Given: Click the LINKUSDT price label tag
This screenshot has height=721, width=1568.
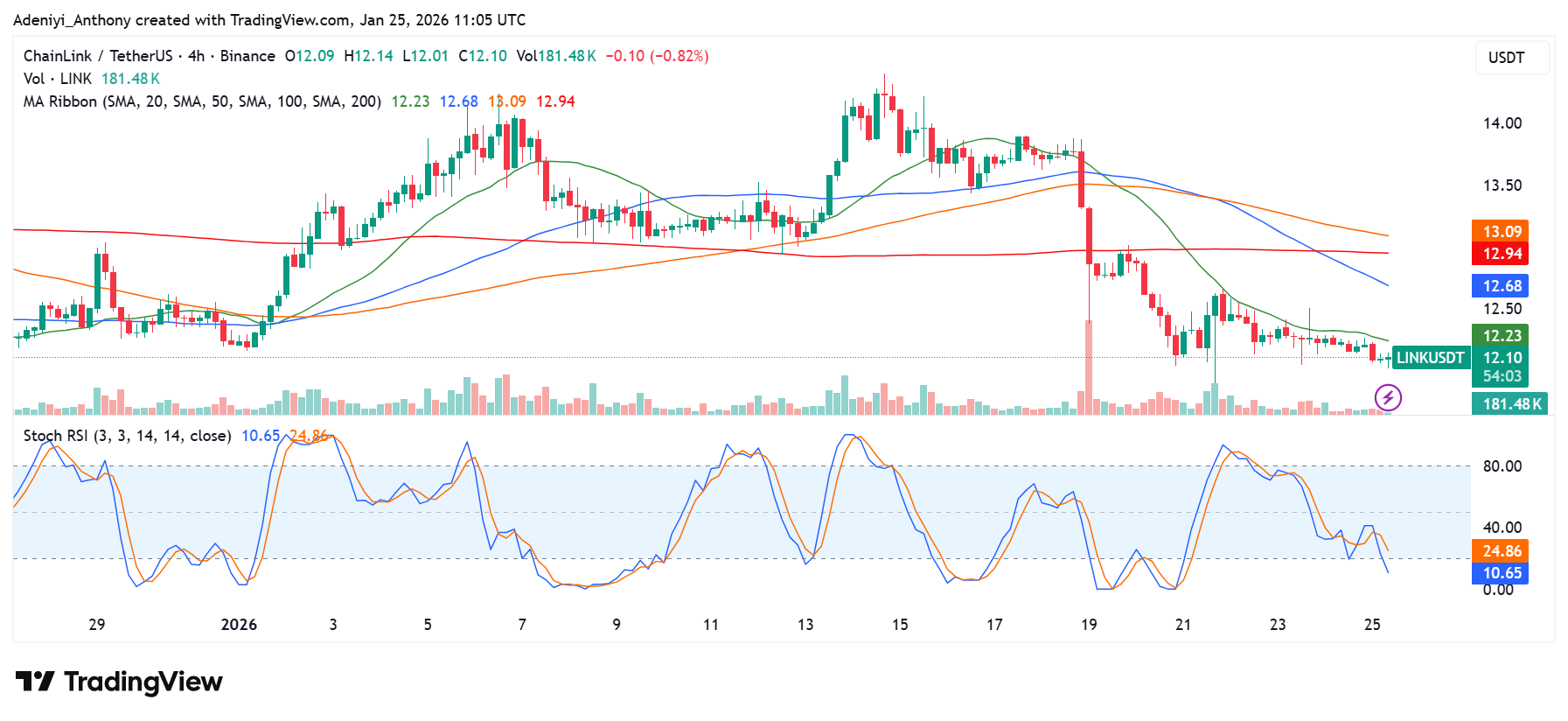Looking at the screenshot, I should 1430,358.
